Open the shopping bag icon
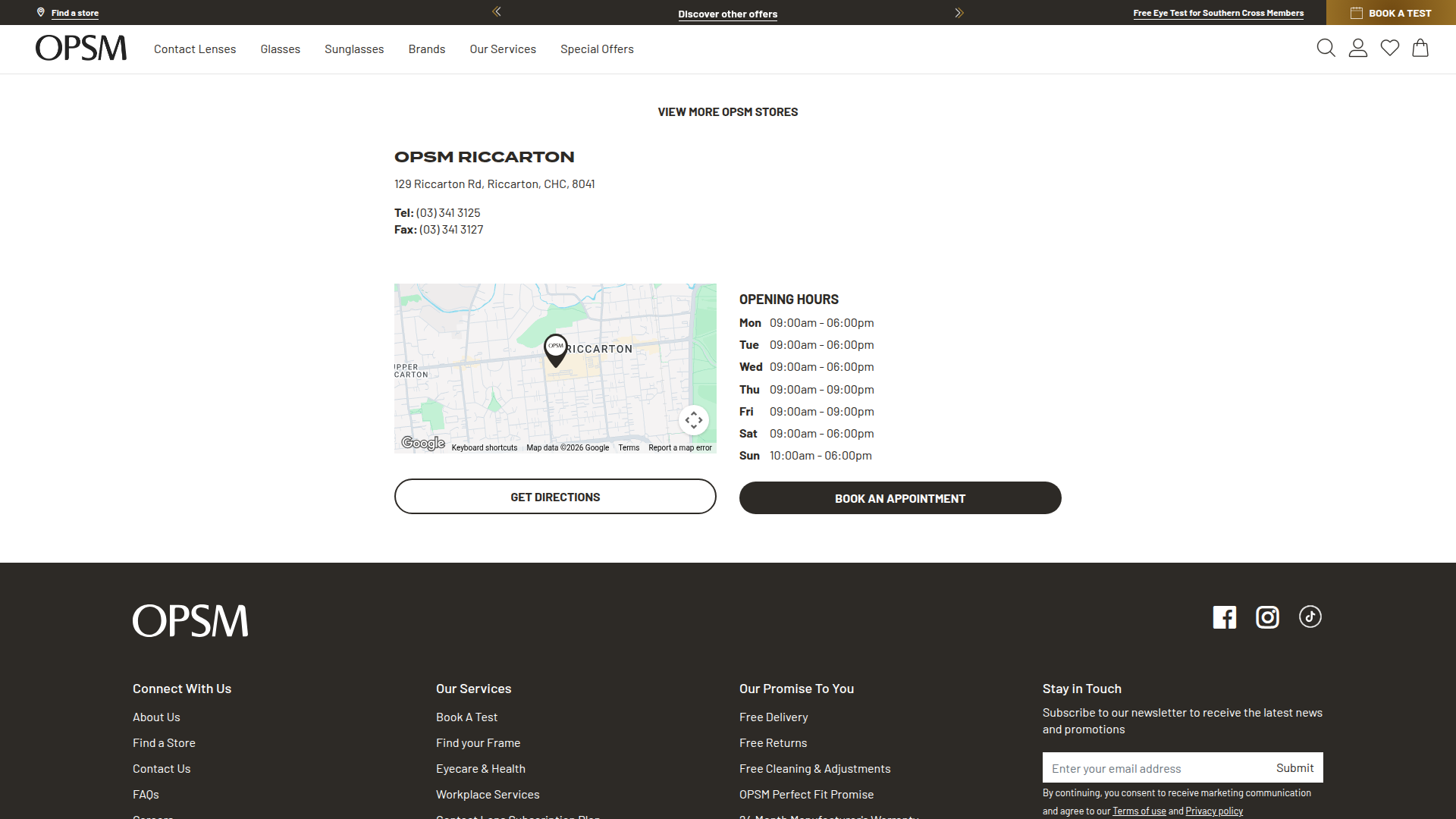 pyautogui.click(x=1420, y=49)
